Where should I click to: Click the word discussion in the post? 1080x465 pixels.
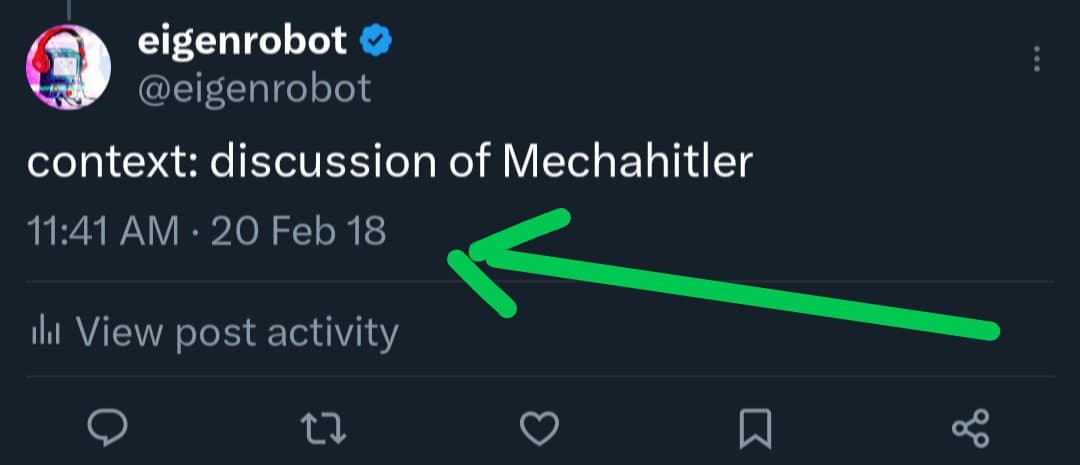322,162
